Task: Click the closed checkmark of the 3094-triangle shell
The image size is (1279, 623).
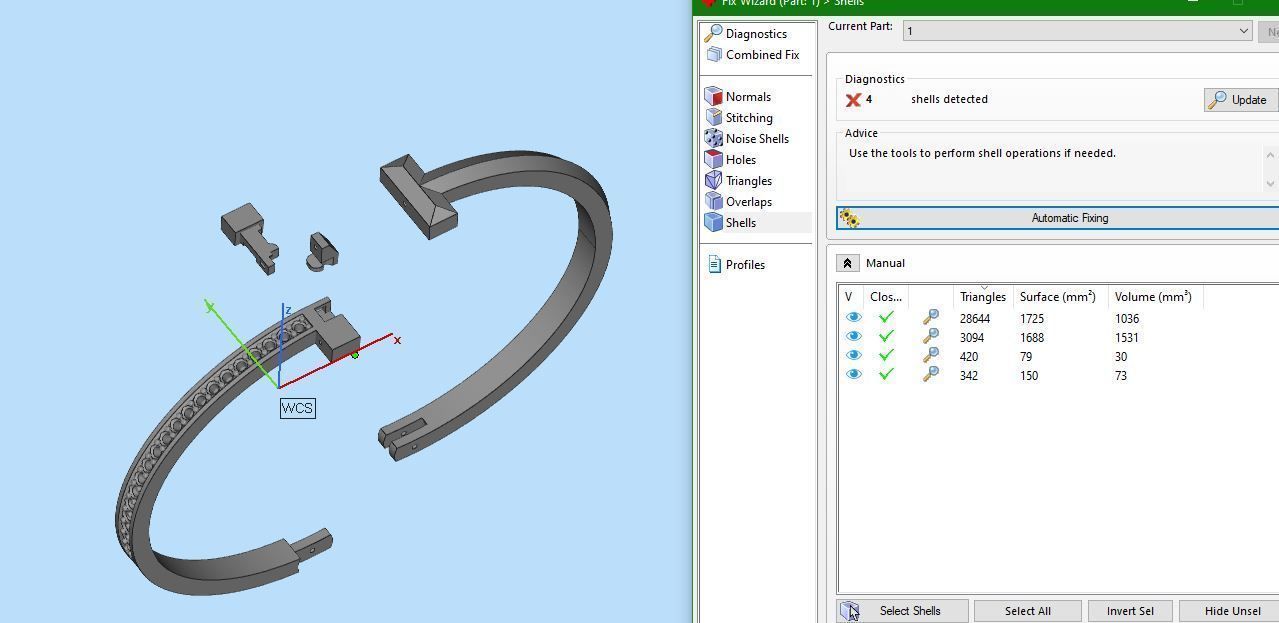Action: [885, 337]
